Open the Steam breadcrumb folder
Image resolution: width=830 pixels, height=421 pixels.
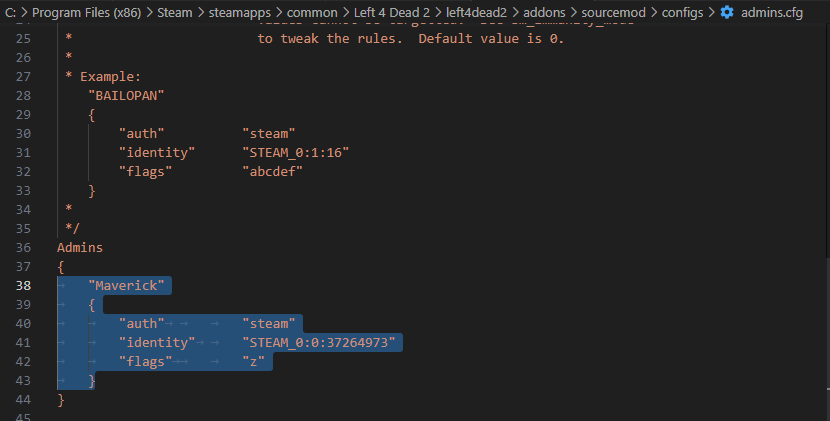click(x=174, y=12)
